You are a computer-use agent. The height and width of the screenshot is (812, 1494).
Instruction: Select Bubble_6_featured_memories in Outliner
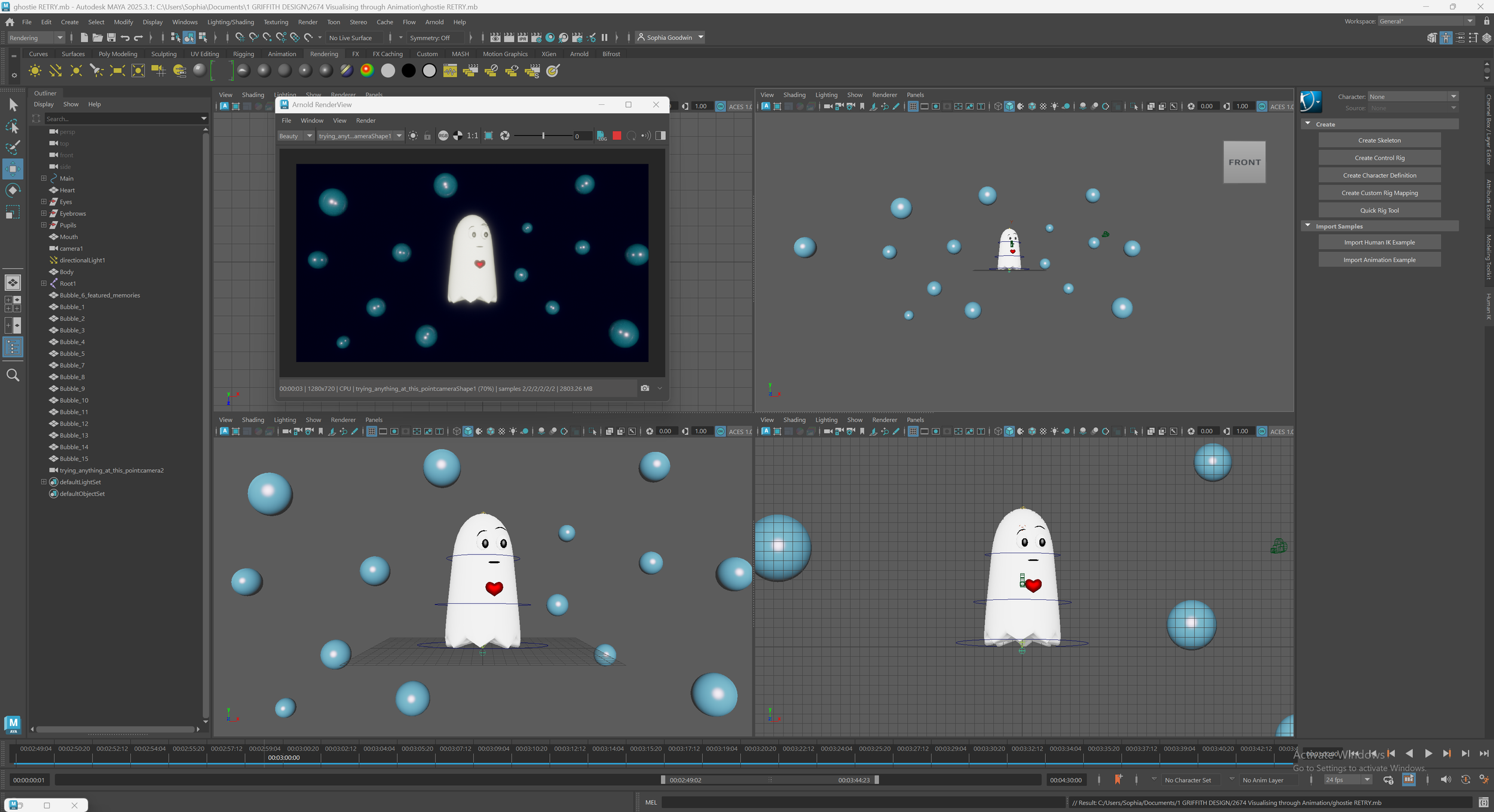click(x=100, y=295)
